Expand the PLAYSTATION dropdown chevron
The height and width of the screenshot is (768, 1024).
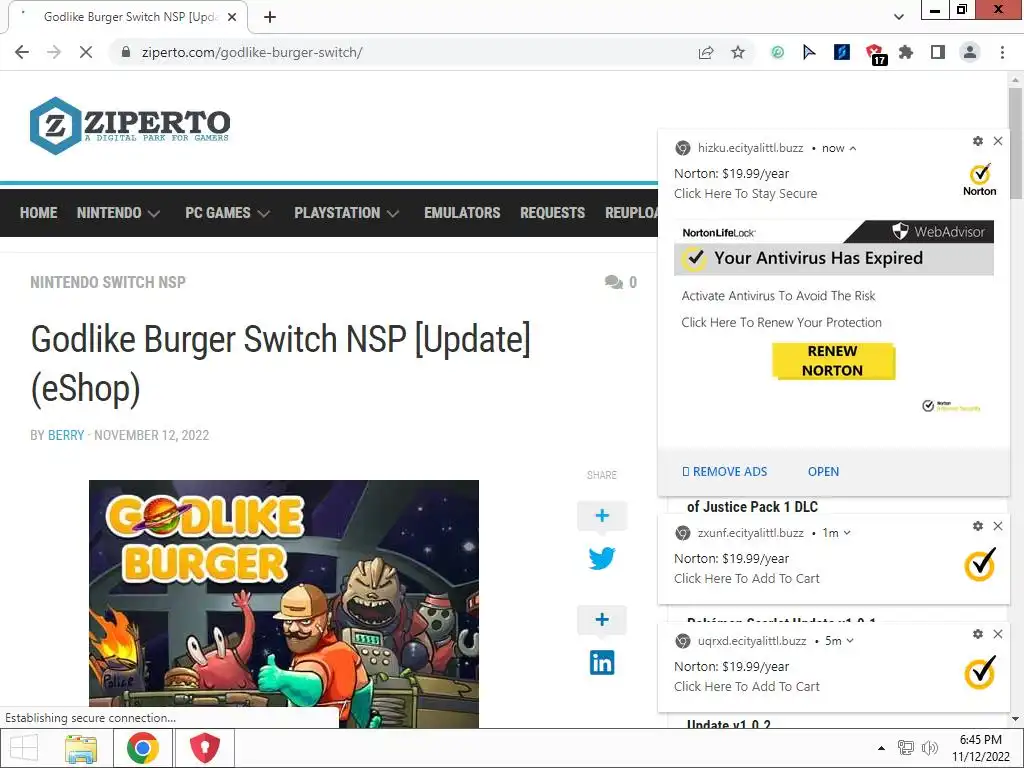coord(393,214)
